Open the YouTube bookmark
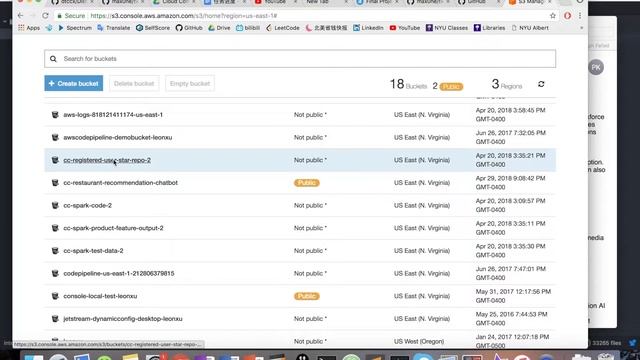Image resolution: width=640 pixels, height=360 pixels. [x=404, y=28]
